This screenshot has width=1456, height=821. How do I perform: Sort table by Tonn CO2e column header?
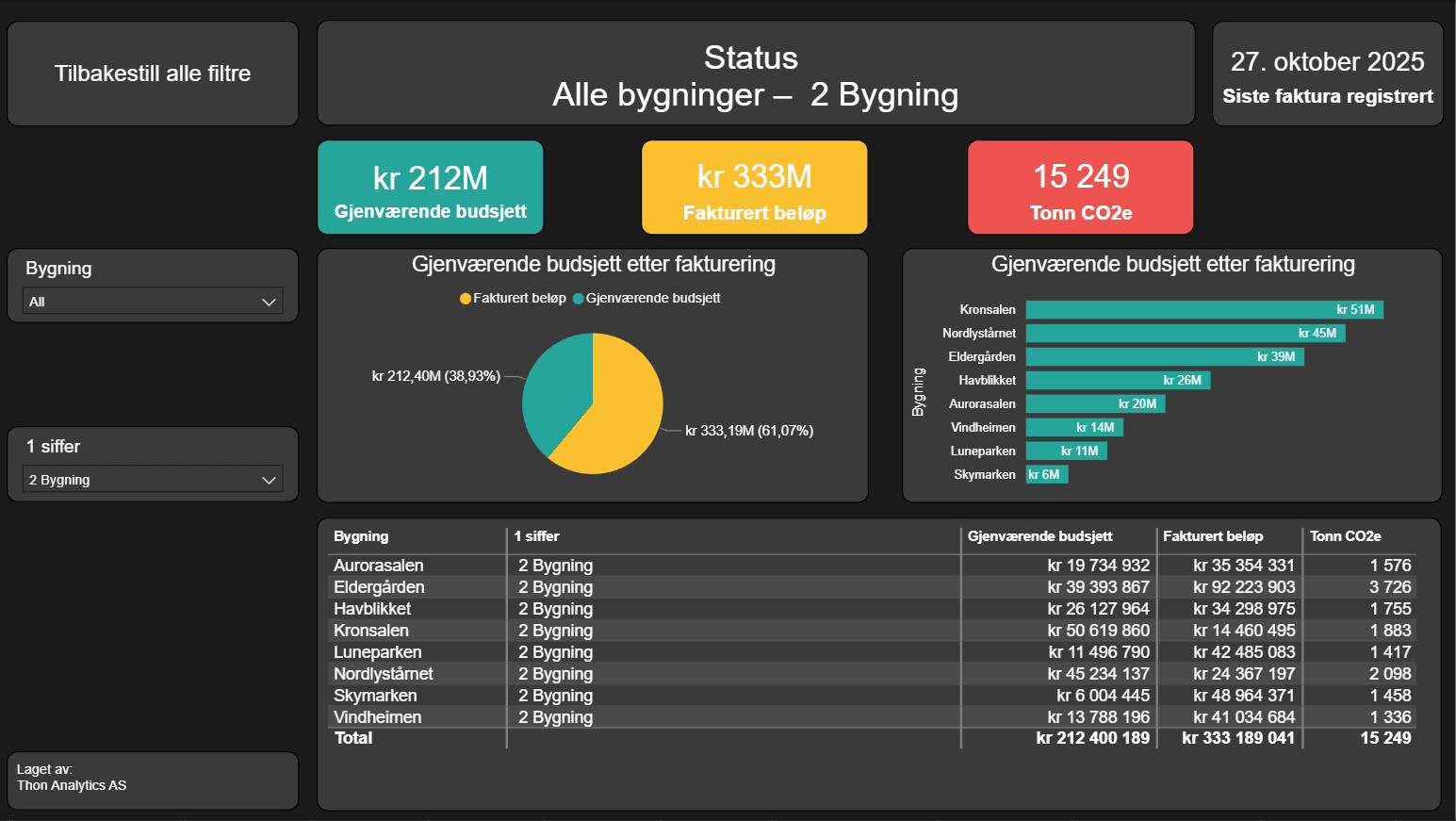pyautogui.click(x=1345, y=536)
